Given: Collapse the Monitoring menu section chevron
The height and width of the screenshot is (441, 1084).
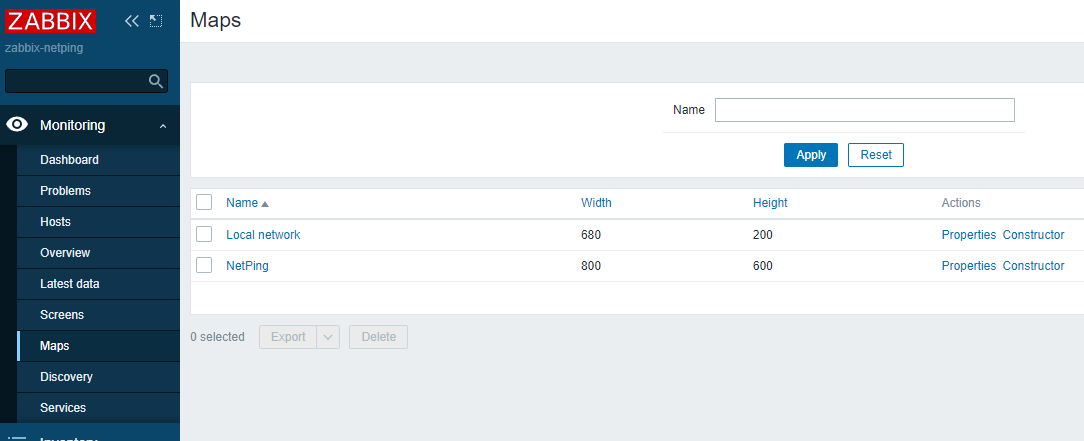Looking at the screenshot, I should 162,126.
